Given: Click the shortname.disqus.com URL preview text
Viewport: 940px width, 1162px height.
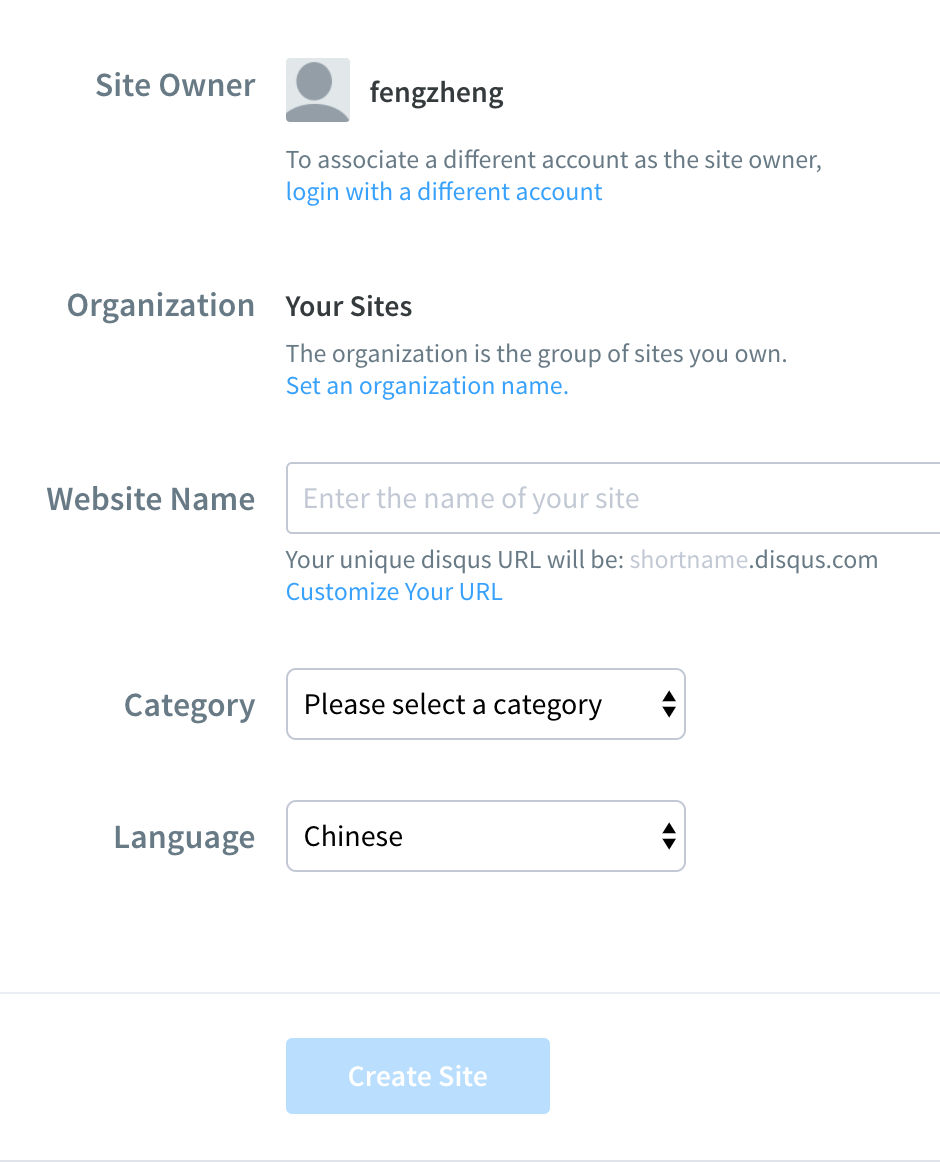Looking at the screenshot, I should [x=753, y=560].
